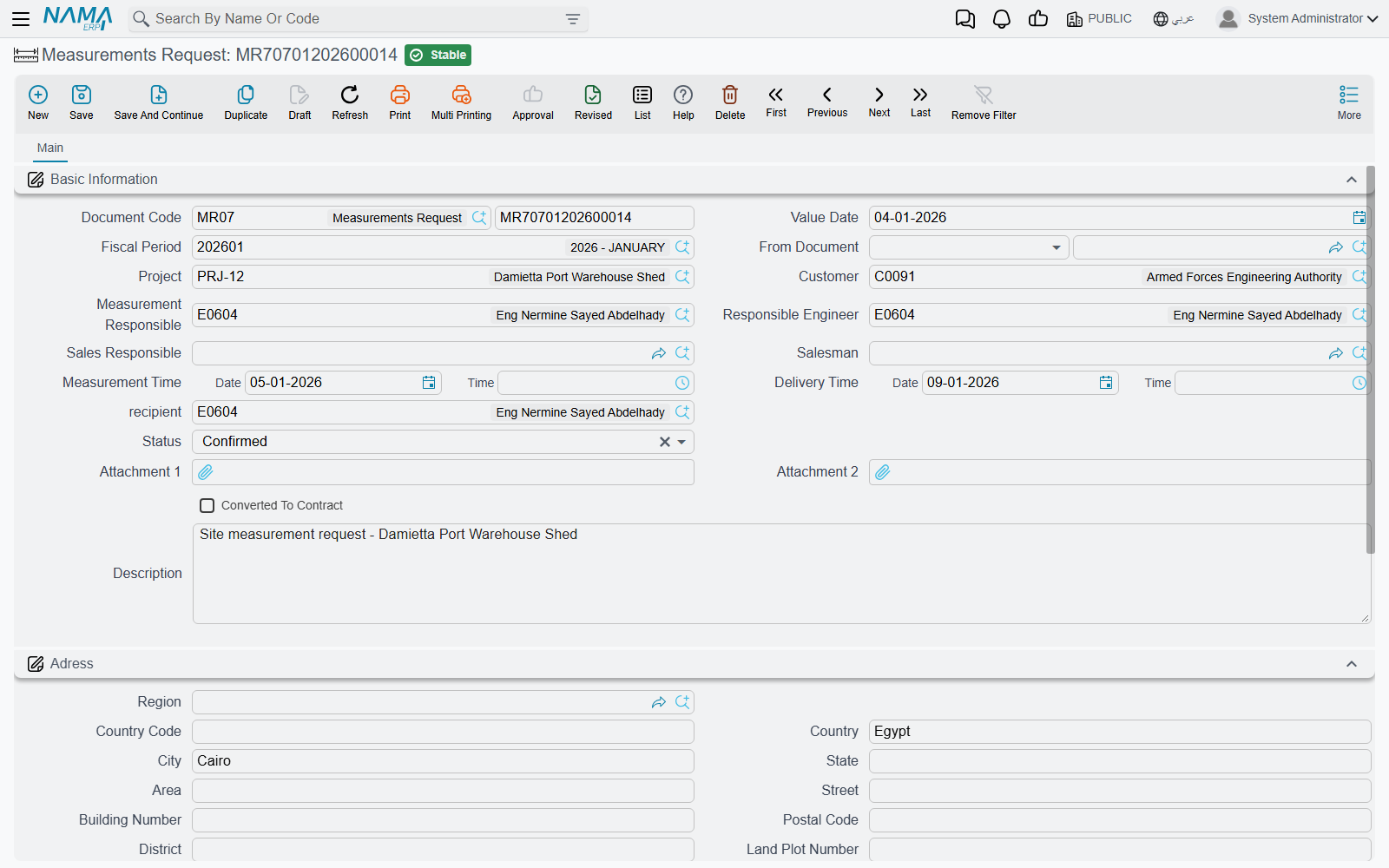1389x868 pixels.
Task: Attach a file to Attachment 1
Action: (206, 472)
